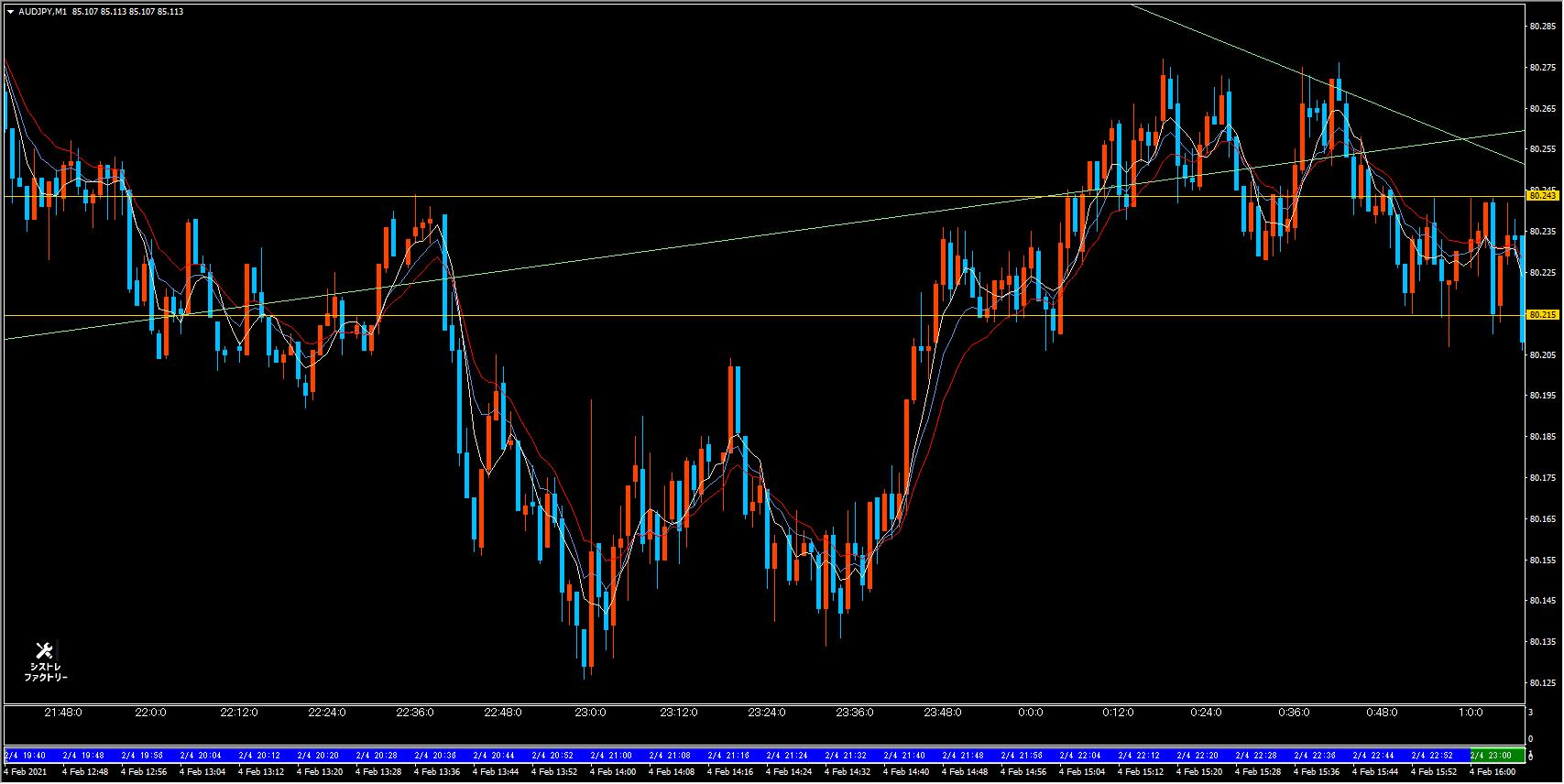Click the 4 Feb 16:00 date axis label
The height and width of the screenshot is (784, 1564).
point(1492,772)
